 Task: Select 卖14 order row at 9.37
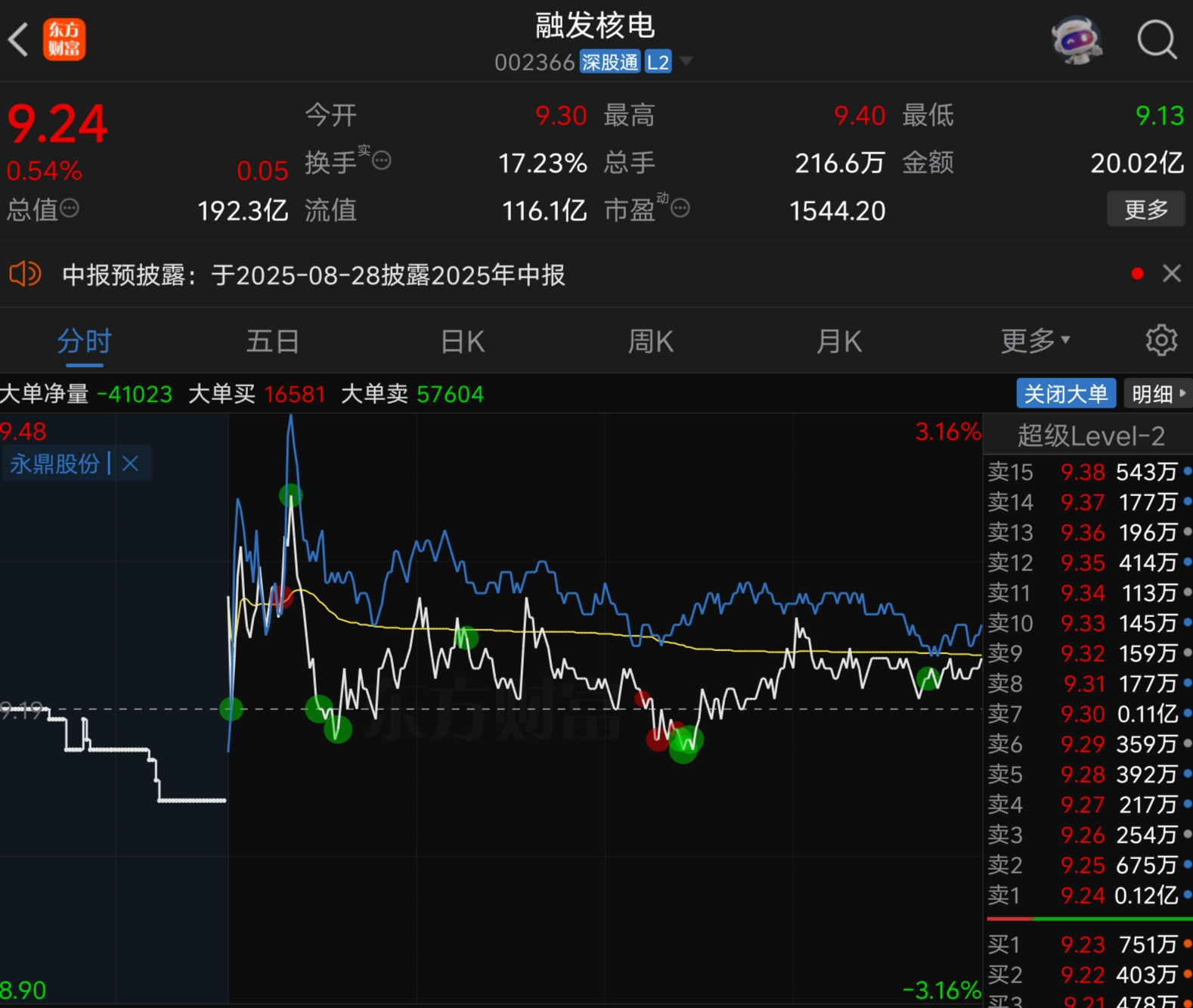click(1089, 502)
